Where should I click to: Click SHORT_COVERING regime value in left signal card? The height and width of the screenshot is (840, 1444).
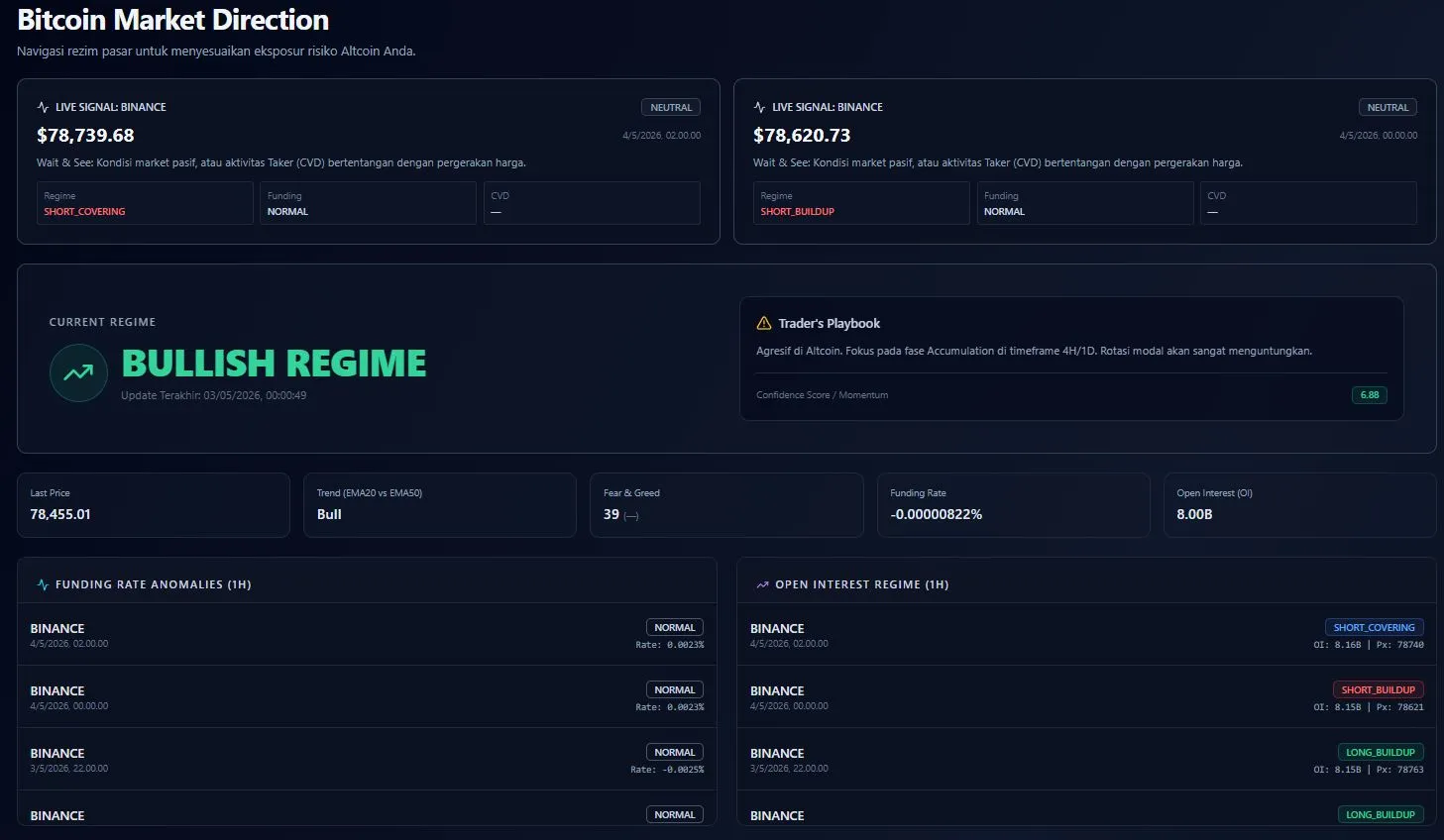click(x=84, y=211)
